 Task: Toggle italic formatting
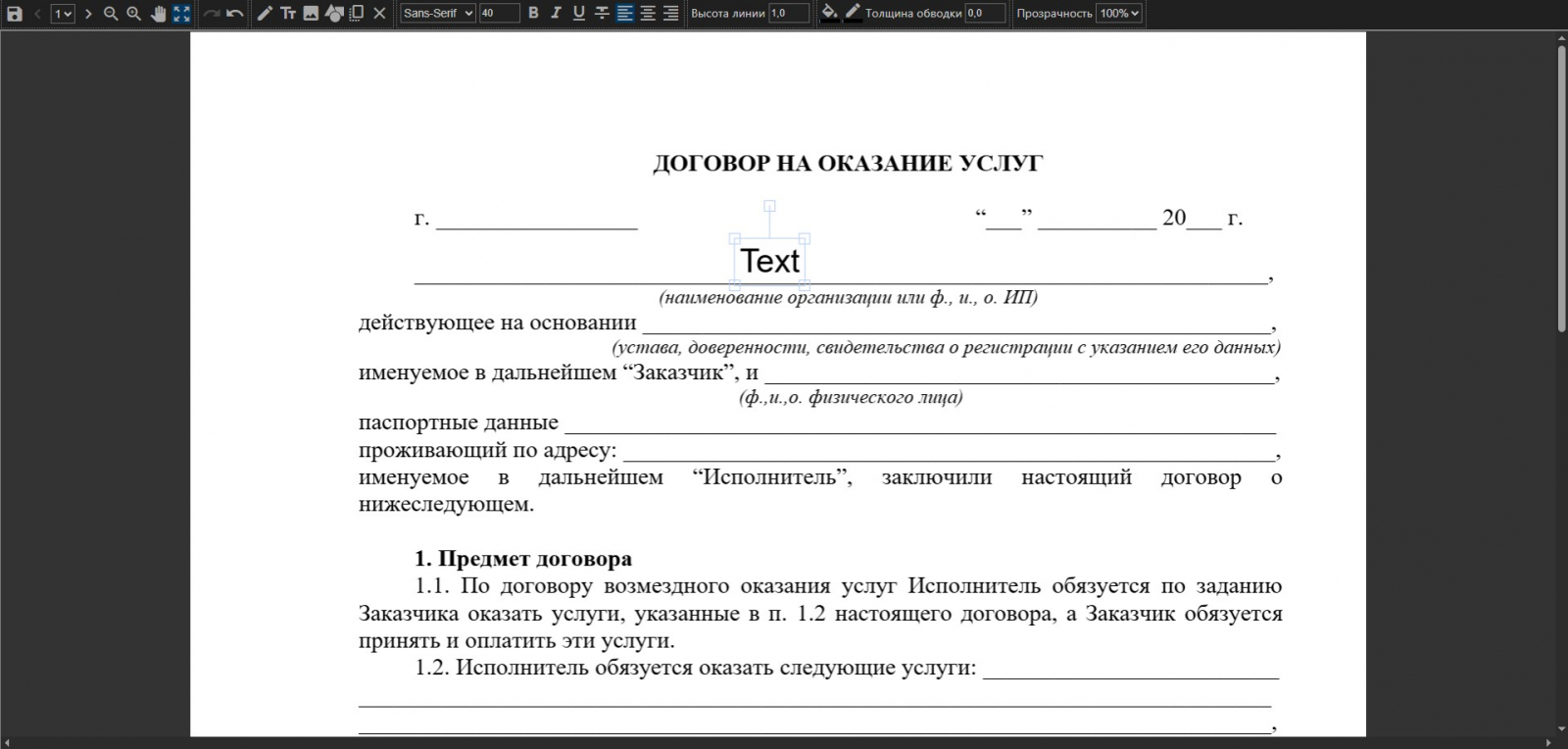[556, 14]
